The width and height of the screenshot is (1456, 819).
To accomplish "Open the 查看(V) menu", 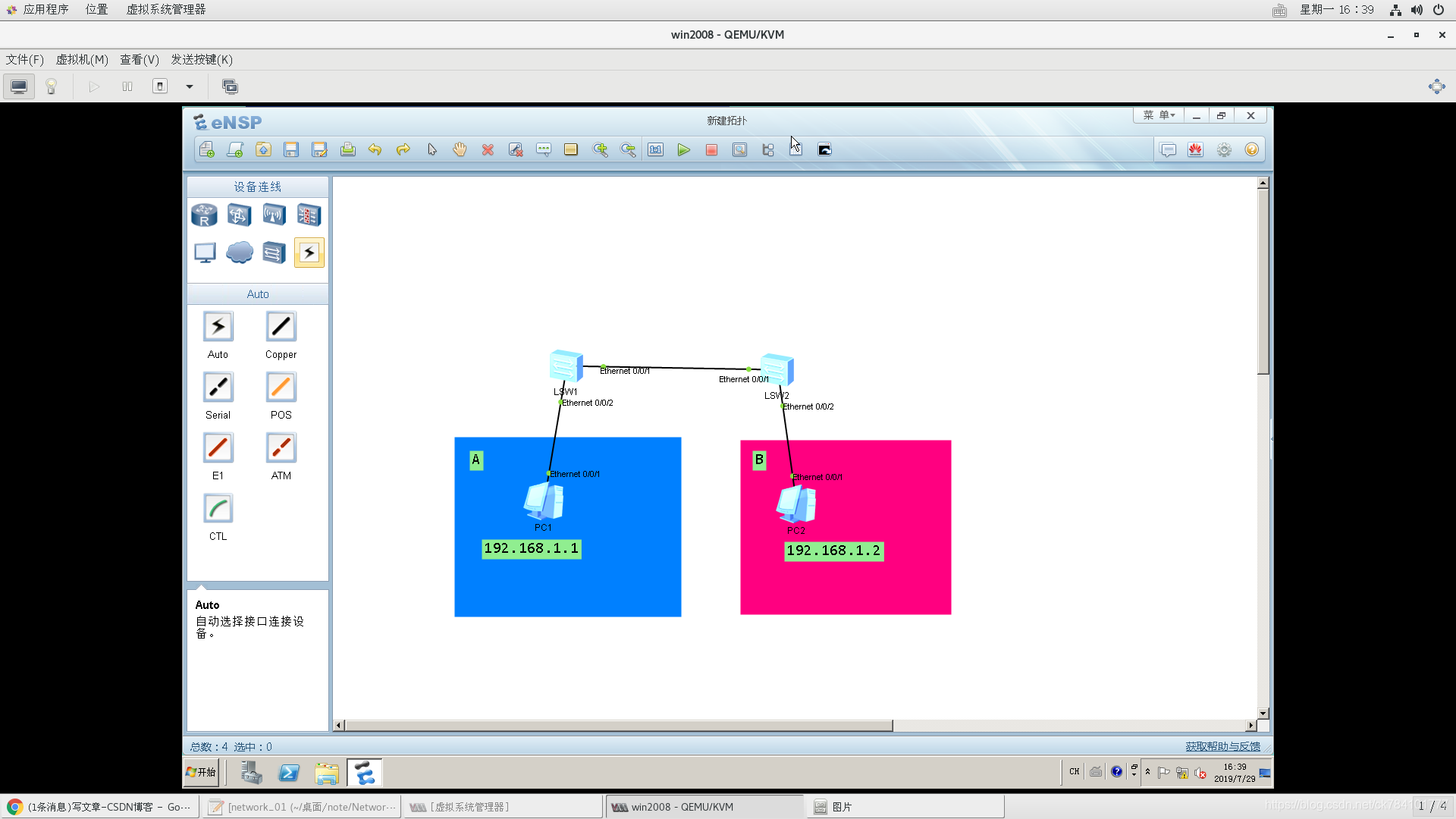I will (x=140, y=59).
